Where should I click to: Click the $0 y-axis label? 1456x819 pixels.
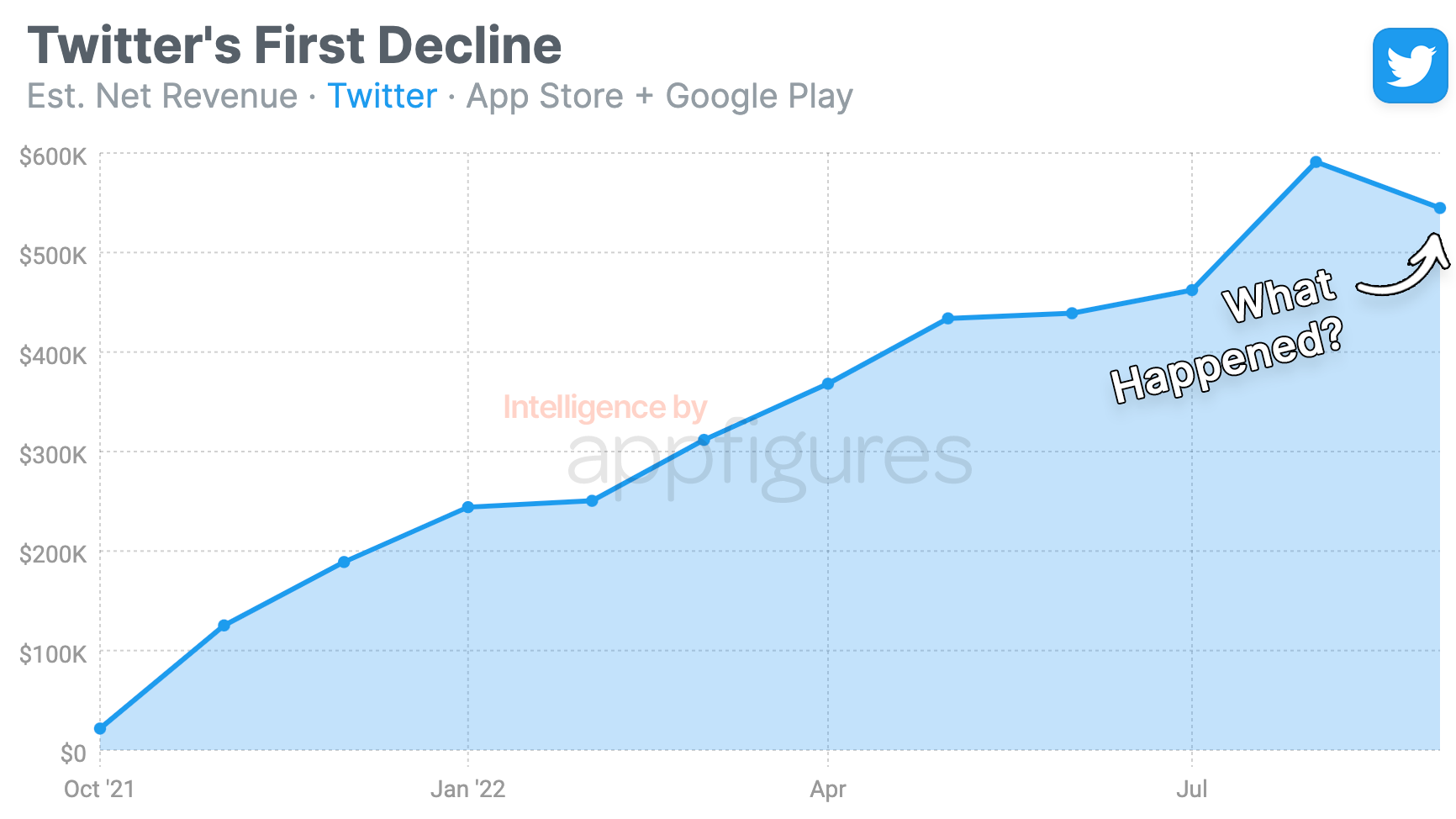[72, 753]
